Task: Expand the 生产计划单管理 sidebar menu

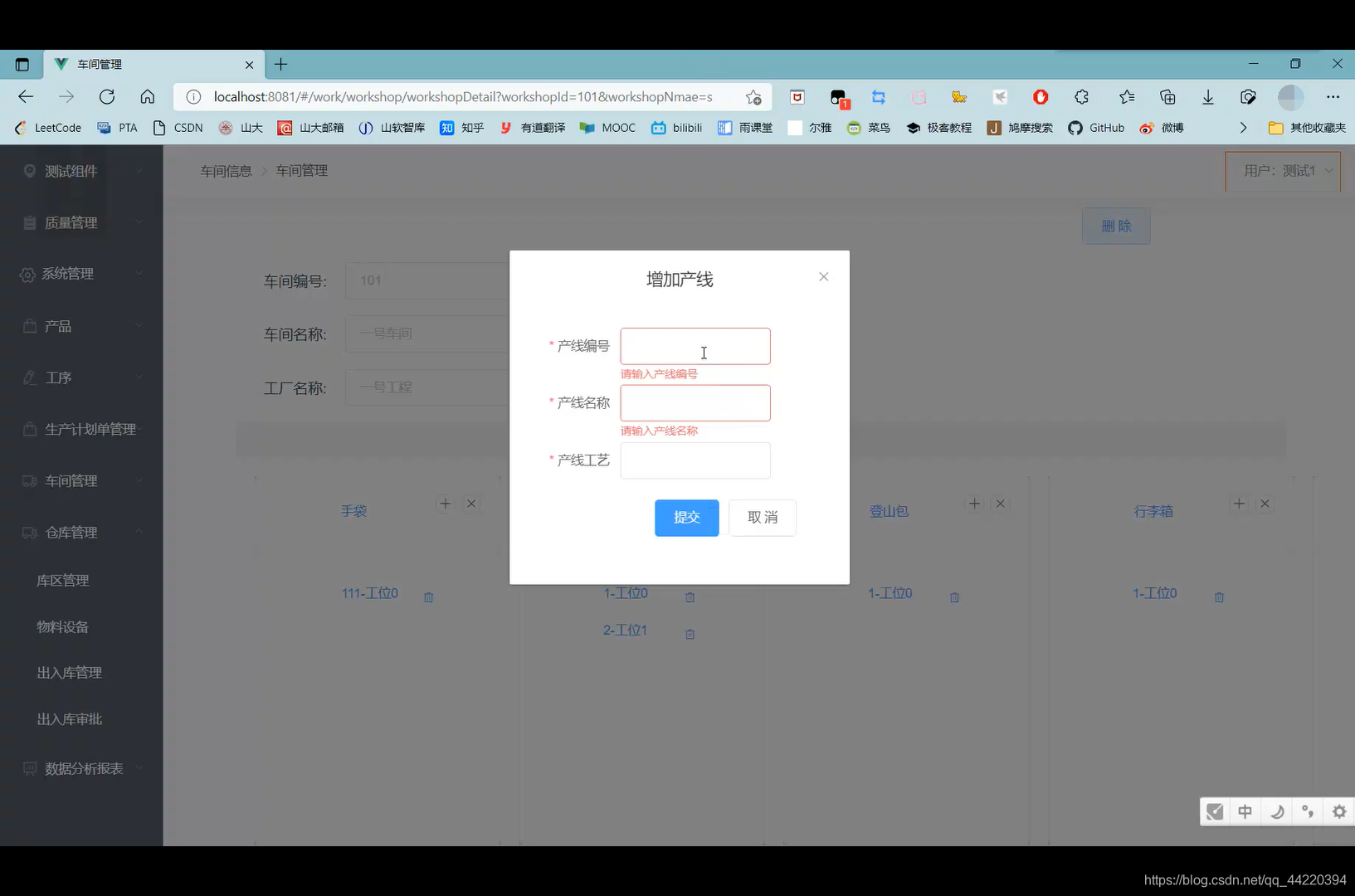Action: pyautogui.click(x=81, y=429)
